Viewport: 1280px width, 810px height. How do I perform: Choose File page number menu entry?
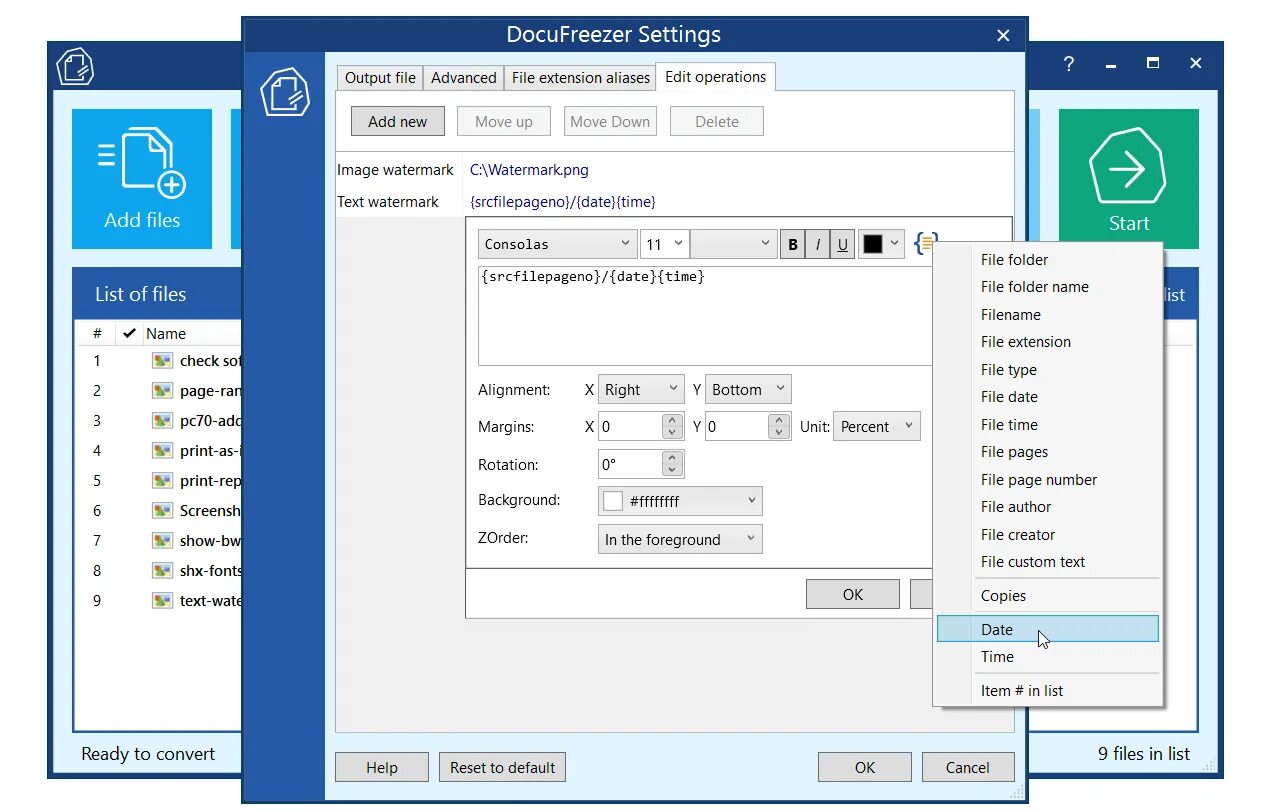[x=1048, y=480]
